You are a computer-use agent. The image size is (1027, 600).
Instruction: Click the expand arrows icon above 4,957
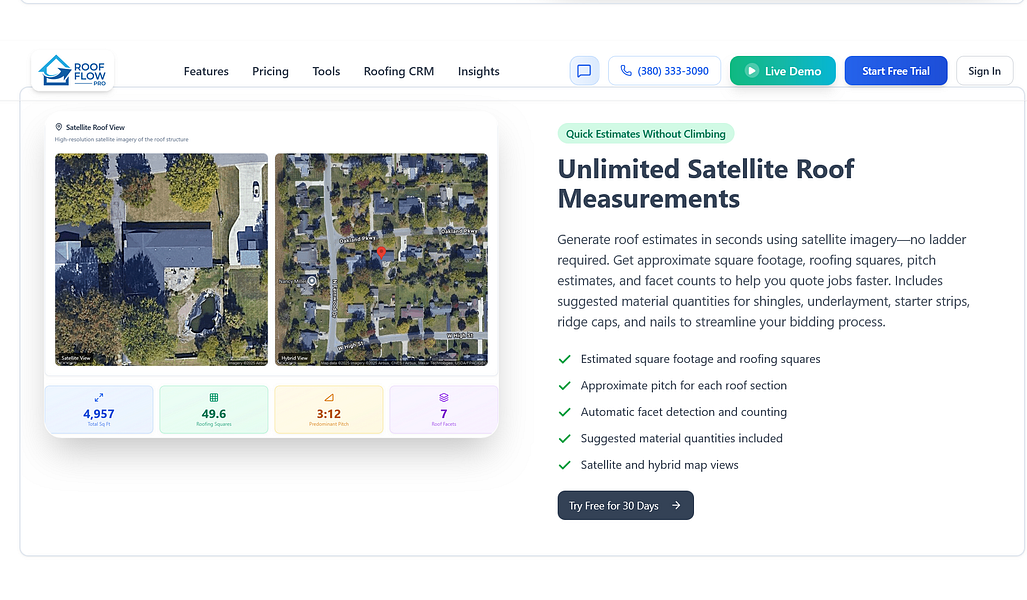tap(99, 398)
